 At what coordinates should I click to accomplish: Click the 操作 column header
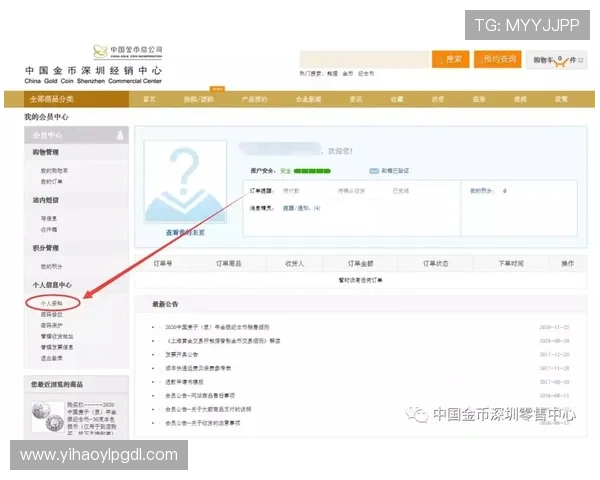pyautogui.click(x=567, y=263)
